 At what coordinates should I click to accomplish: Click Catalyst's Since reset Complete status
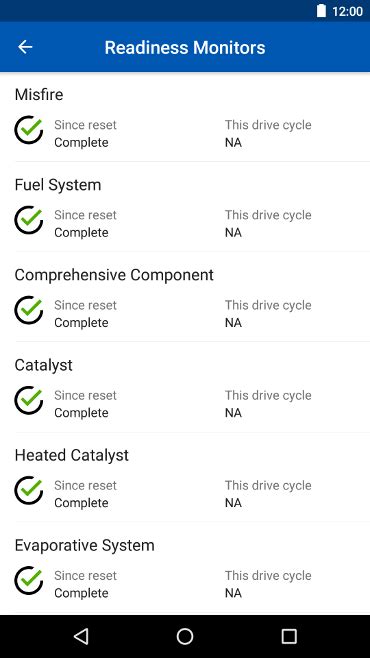(81, 413)
